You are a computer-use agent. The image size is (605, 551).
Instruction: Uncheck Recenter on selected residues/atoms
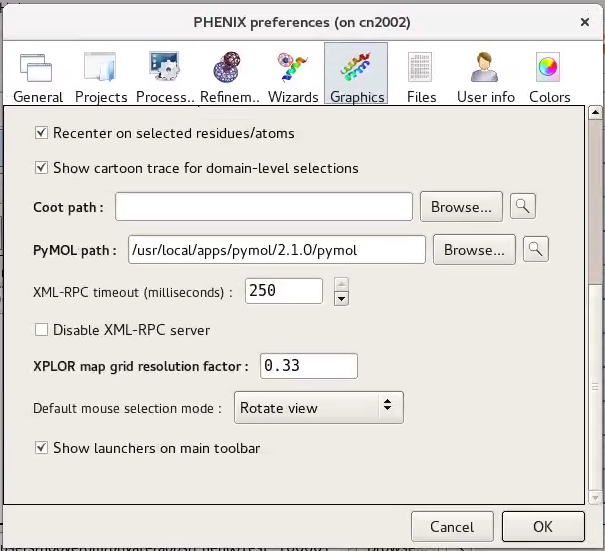click(x=42, y=132)
